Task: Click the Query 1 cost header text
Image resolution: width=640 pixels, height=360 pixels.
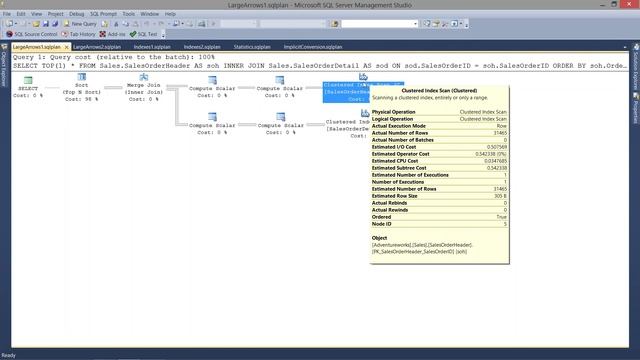Action: (114, 57)
